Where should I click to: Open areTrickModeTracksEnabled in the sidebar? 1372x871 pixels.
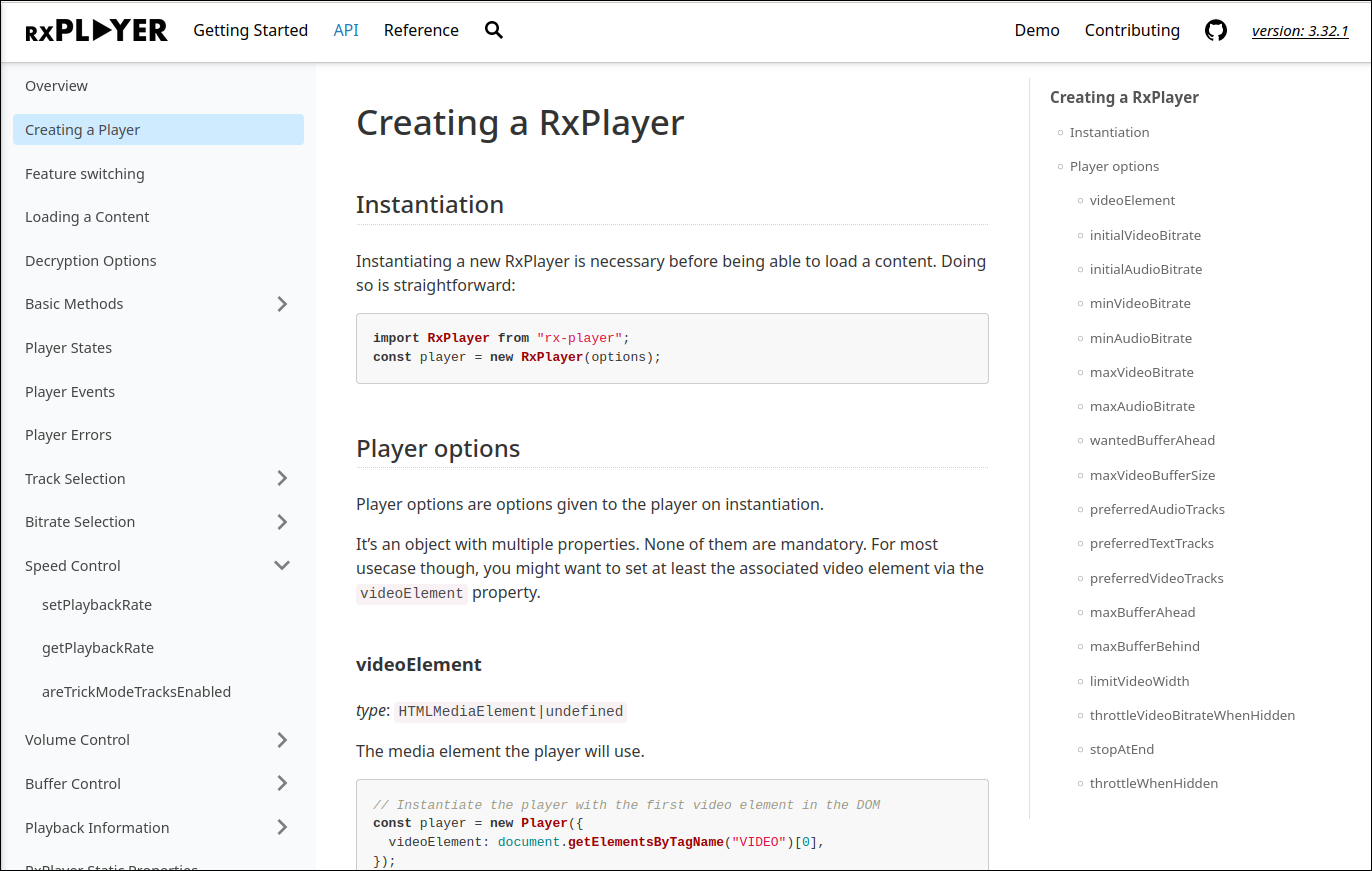136,692
